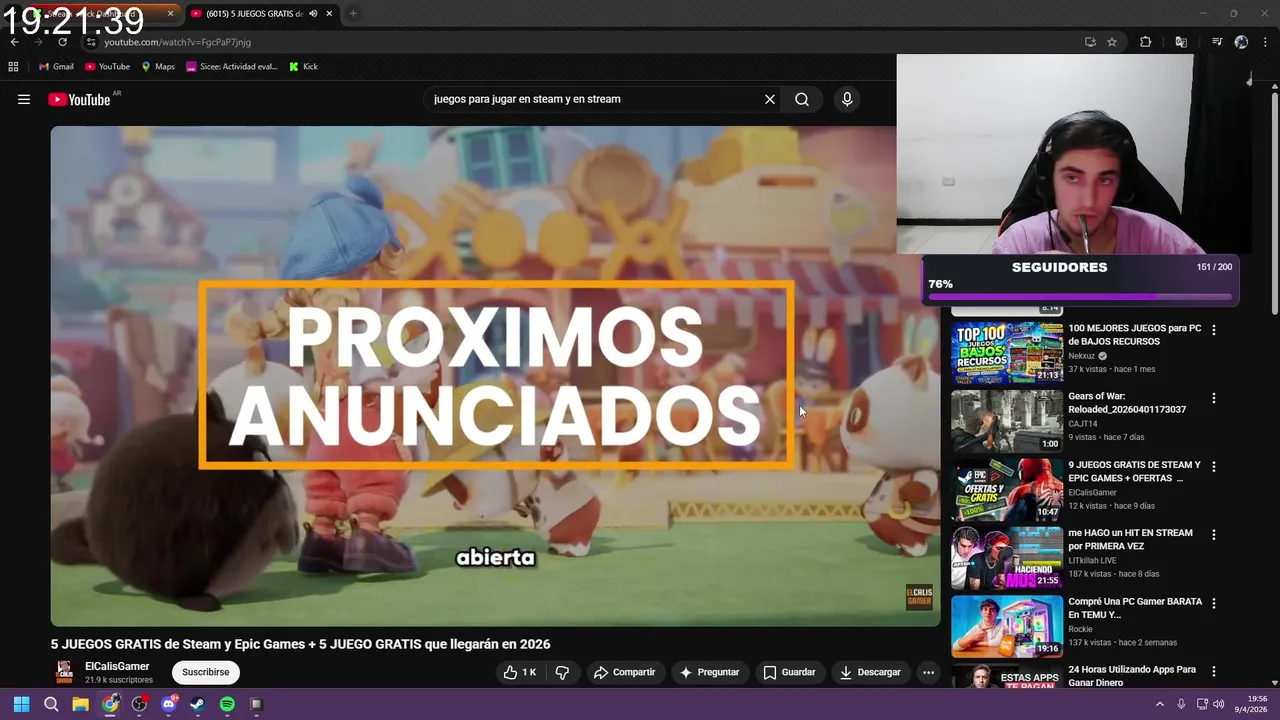
Task: Open OBS Studio from the taskbar
Action: coord(139,704)
